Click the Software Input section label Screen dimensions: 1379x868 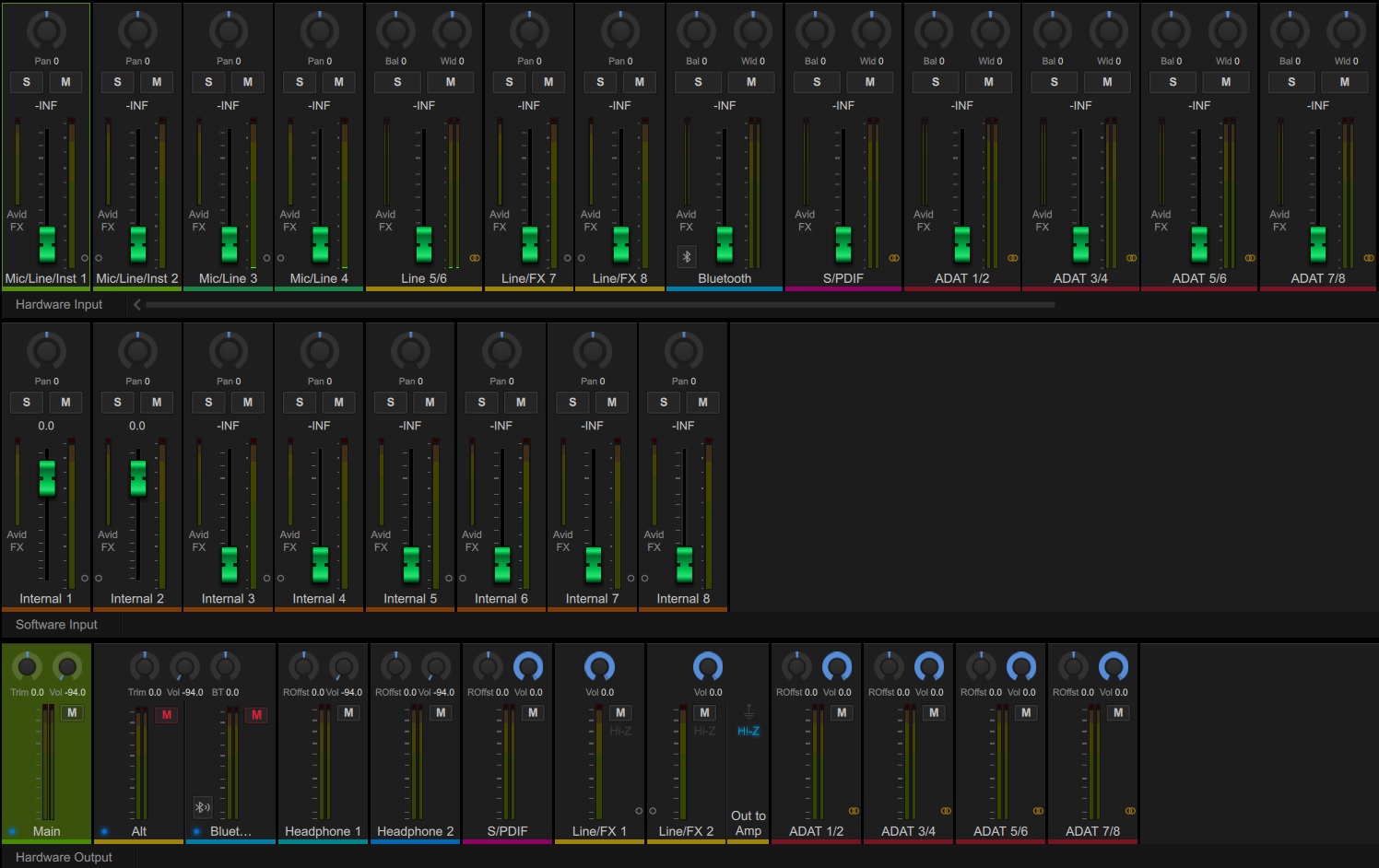pyautogui.click(x=56, y=624)
